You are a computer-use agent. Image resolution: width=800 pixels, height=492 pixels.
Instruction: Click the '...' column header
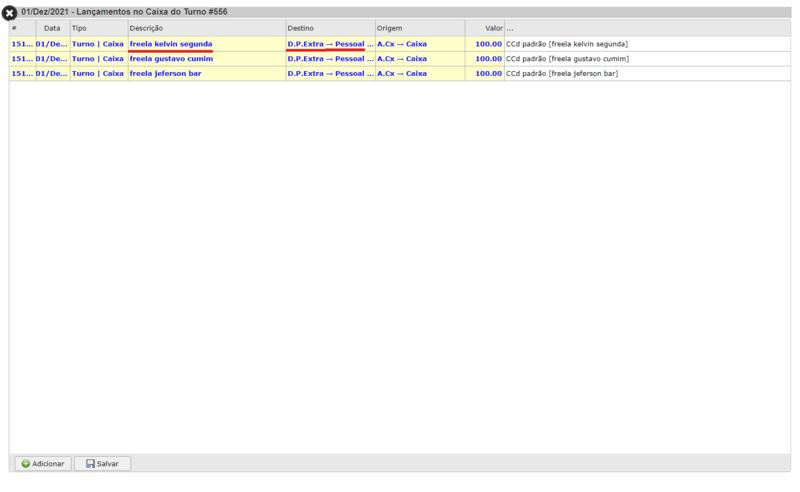647,28
